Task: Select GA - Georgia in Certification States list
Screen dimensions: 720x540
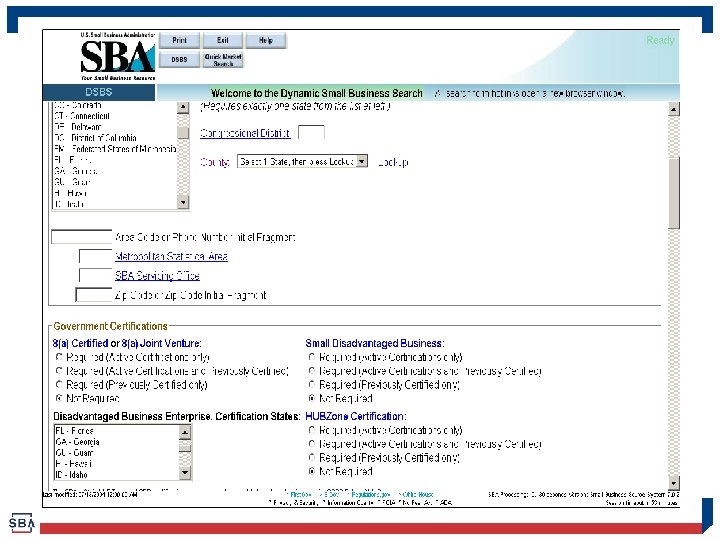Action: coord(117,442)
